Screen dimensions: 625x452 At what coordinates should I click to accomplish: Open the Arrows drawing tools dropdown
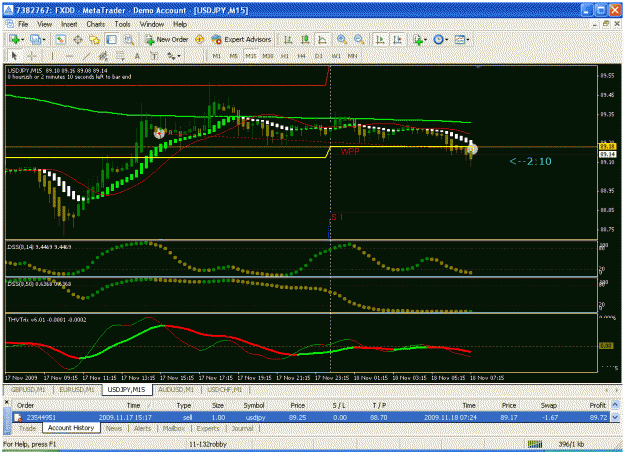(x=174, y=56)
